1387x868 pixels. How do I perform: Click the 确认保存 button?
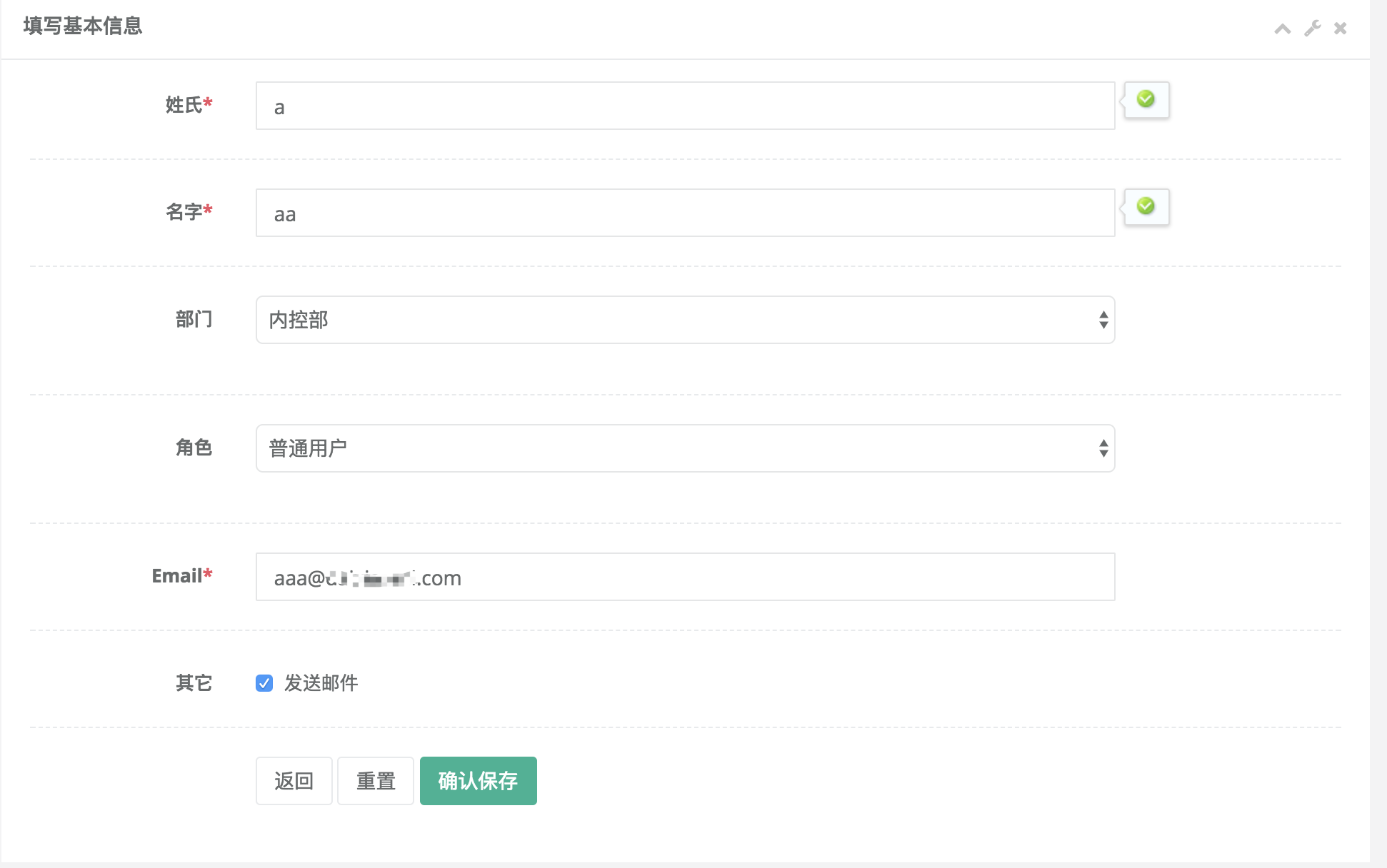click(x=479, y=781)
